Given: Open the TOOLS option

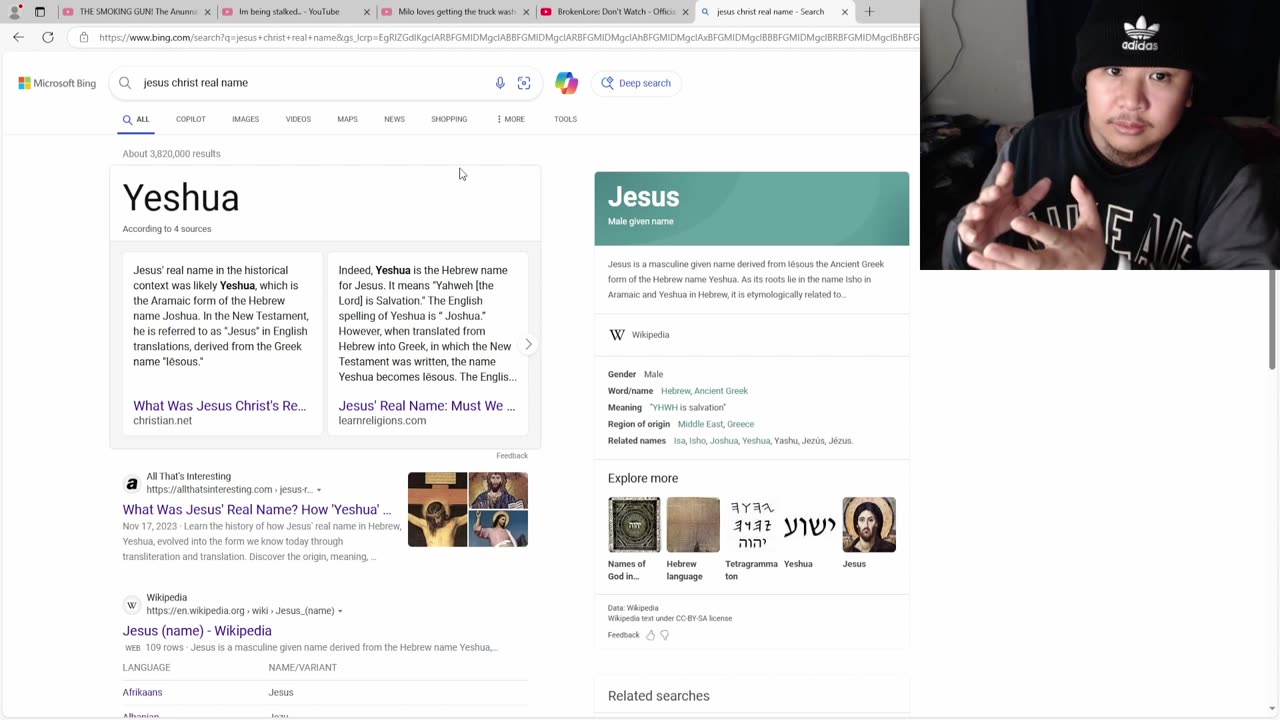Looking at the screenshot, I should [x=565, y=119].
